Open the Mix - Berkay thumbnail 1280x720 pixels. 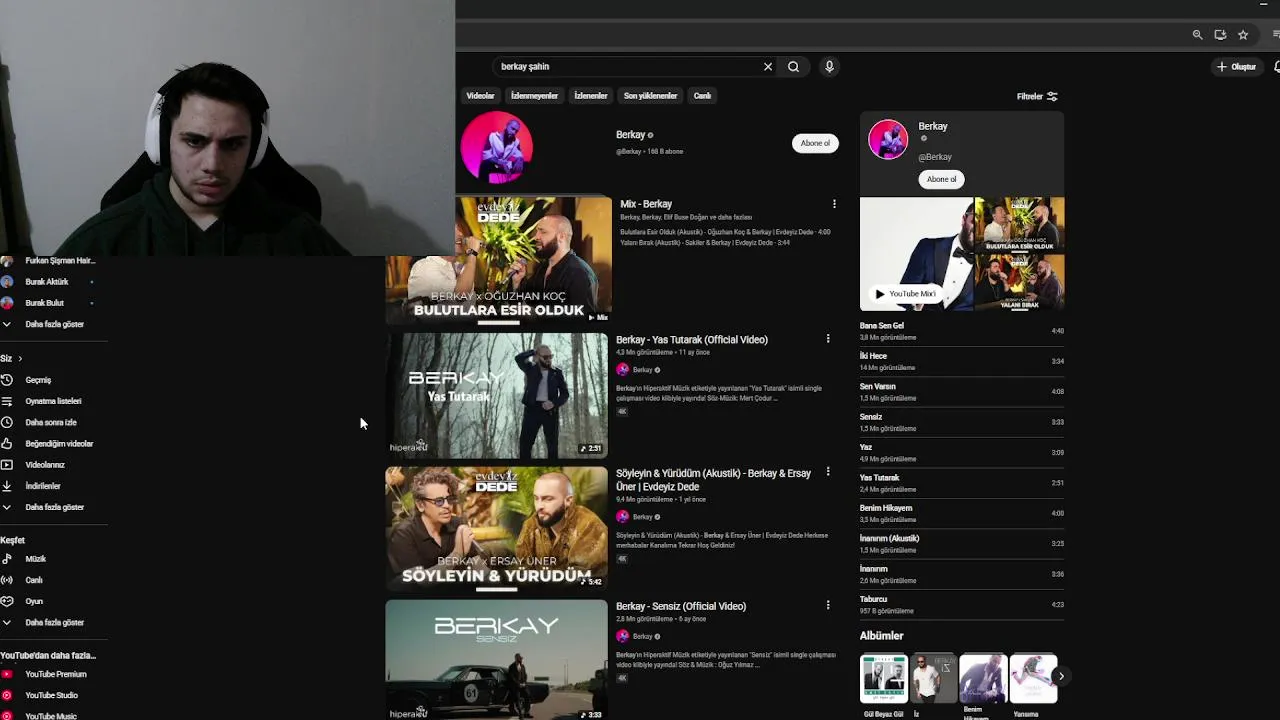coord(498,260)
